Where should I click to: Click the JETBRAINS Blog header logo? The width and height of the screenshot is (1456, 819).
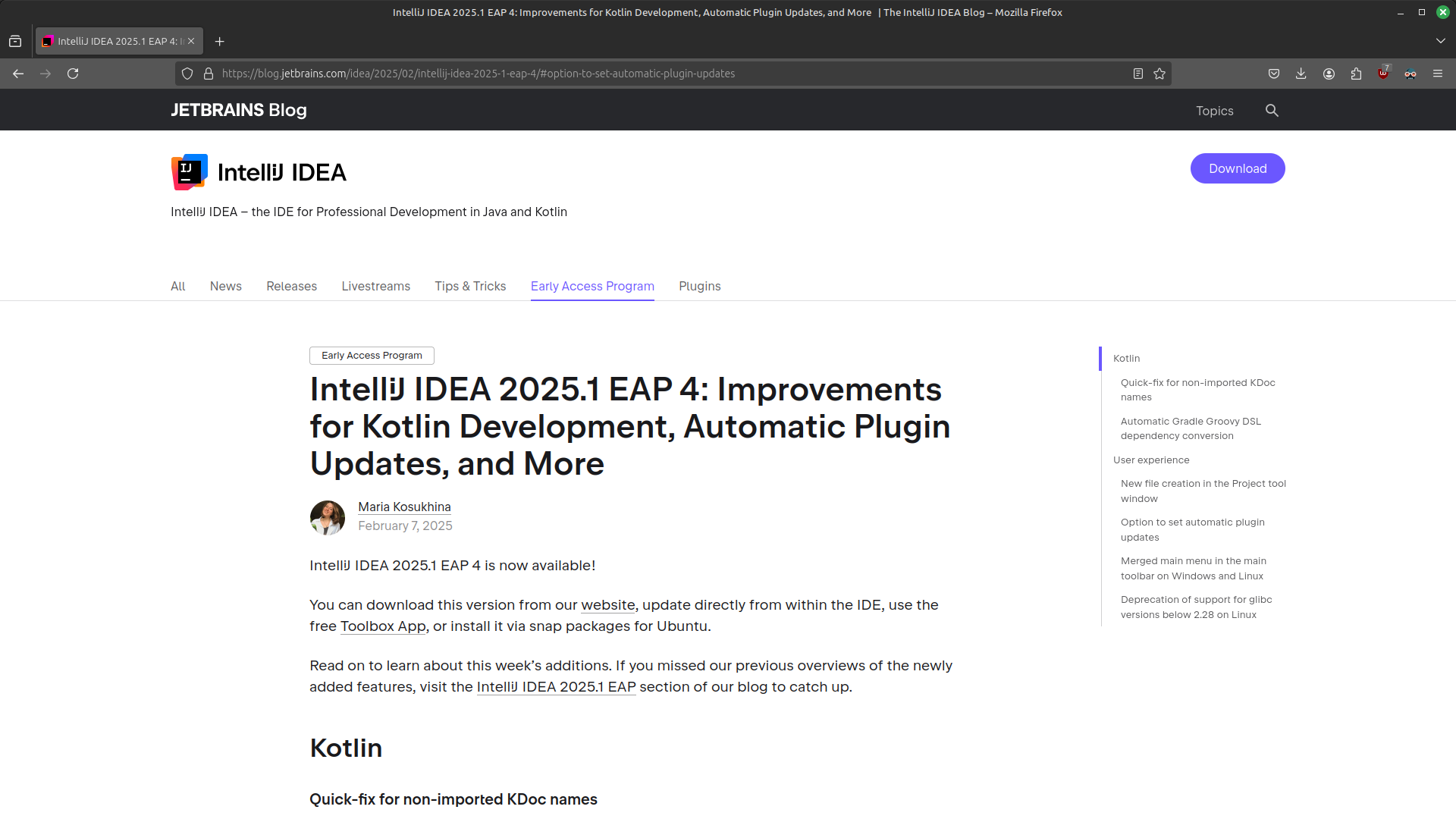pyautogui.click(x=239, y=110)
